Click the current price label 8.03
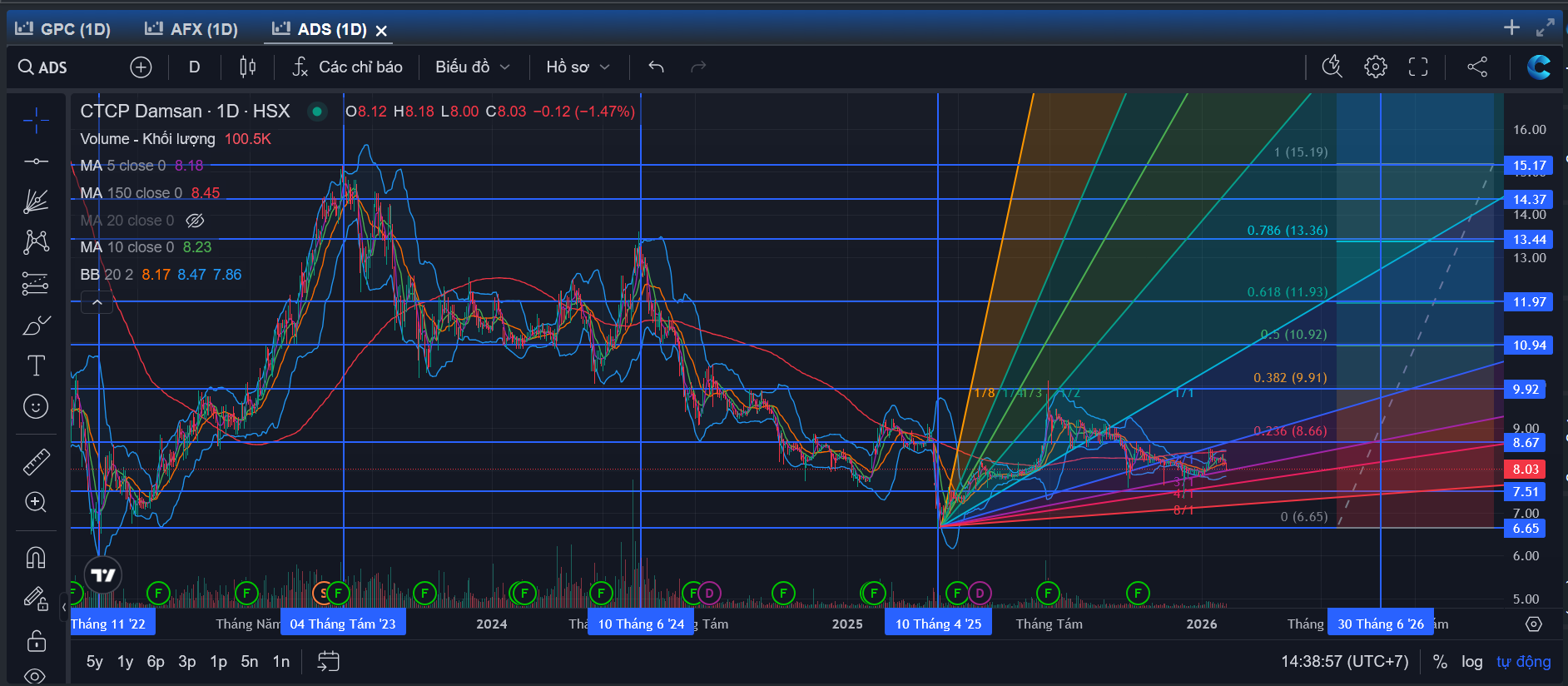The image size is (1568, 686). click(1526, 470)
